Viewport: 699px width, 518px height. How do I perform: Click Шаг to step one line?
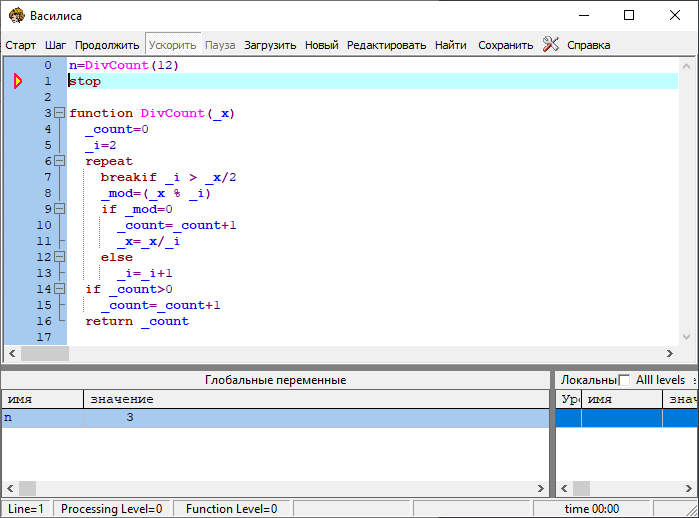[55, 45]
